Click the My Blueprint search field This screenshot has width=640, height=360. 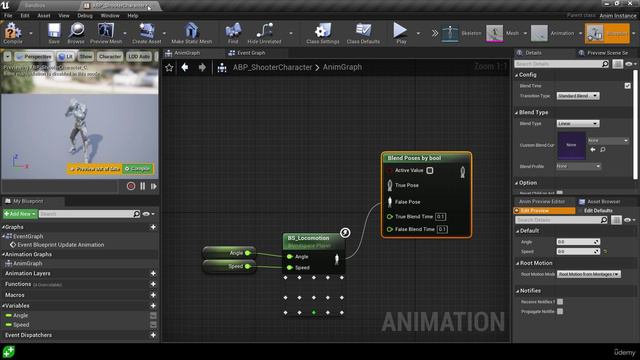(89, 214)
